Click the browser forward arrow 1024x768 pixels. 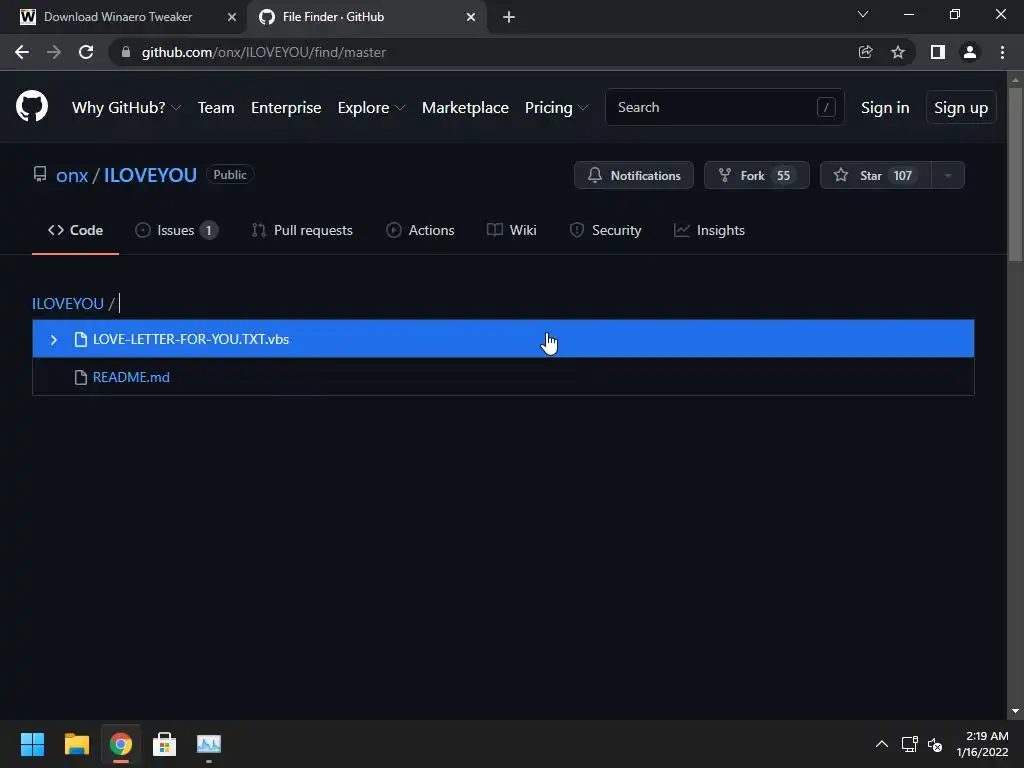click(54, 52)
